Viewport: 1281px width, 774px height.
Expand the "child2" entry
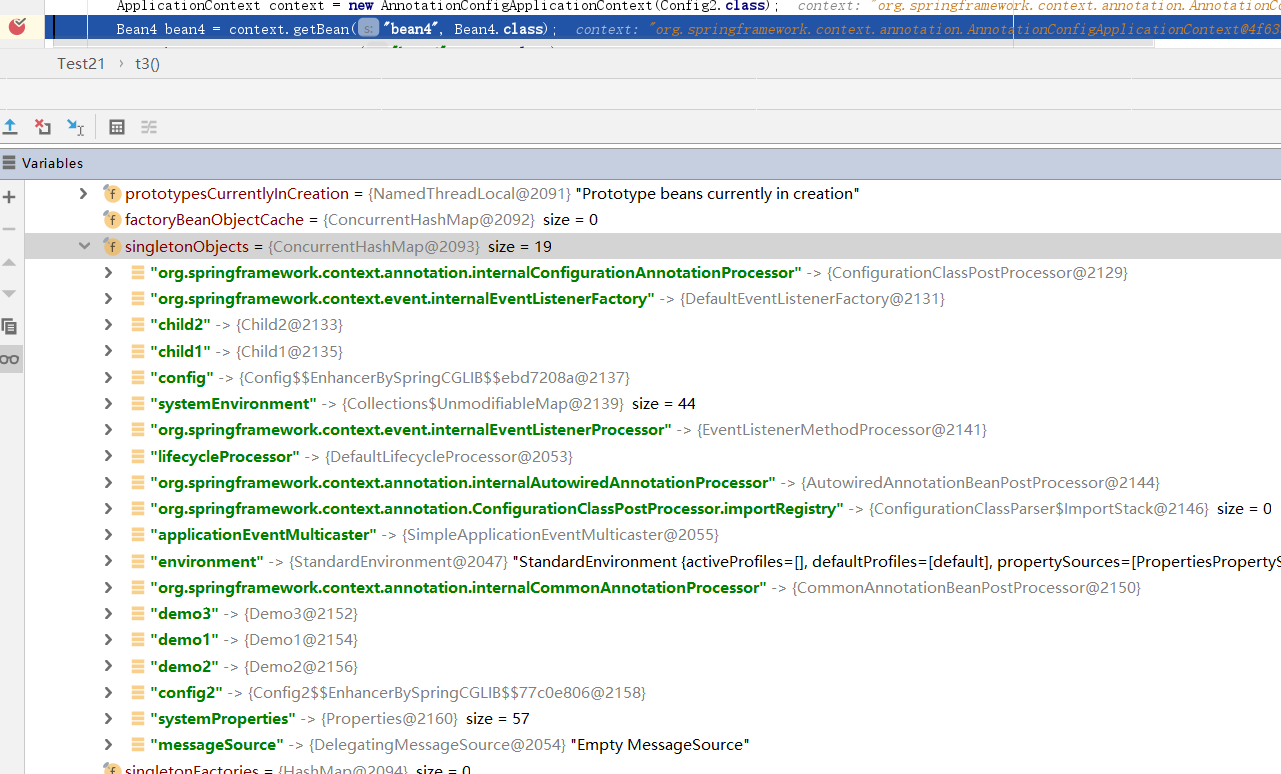pyautogui.click(x=109, y=325)
